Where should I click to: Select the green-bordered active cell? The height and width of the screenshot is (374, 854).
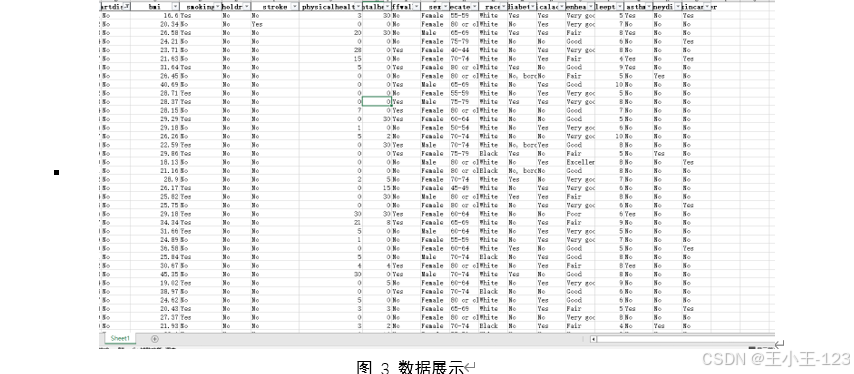point(377,102)
